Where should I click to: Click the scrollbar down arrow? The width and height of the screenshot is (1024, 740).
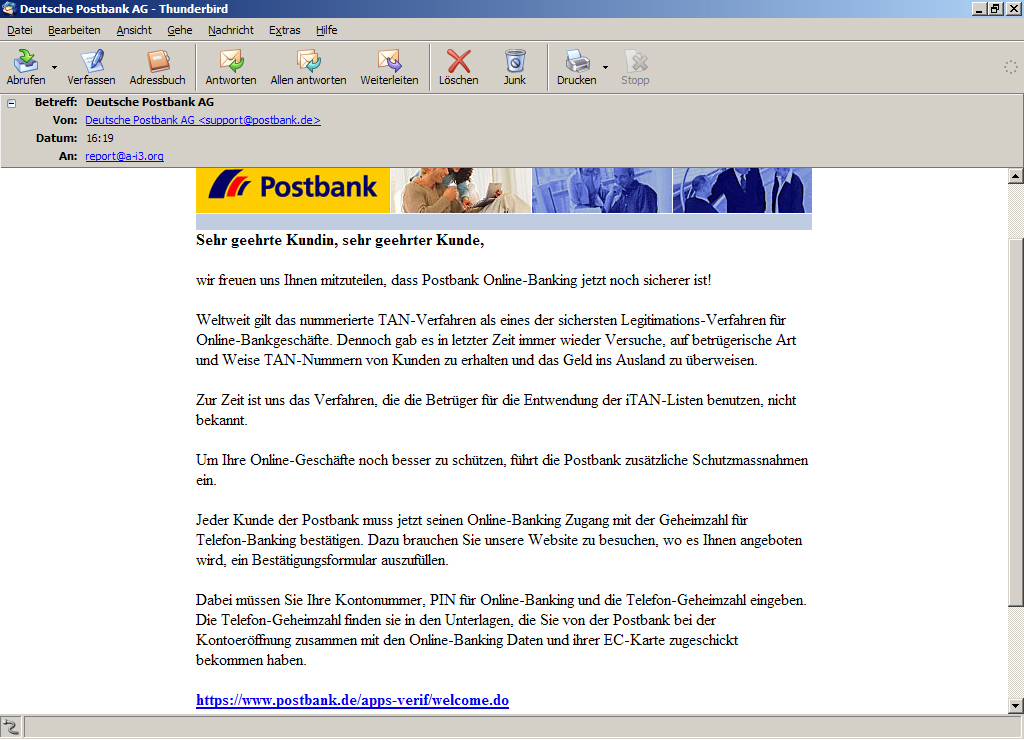1016,705
